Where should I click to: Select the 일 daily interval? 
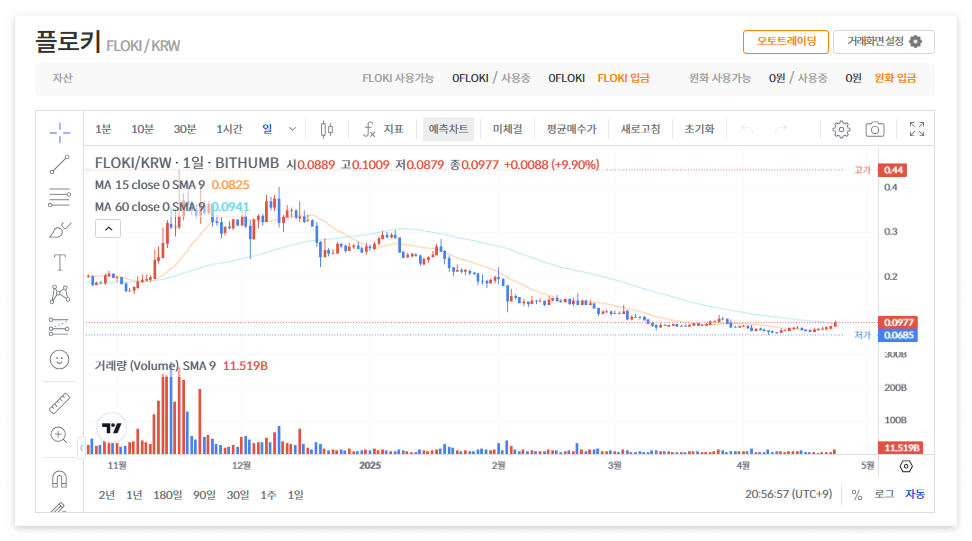pos(267,129)
